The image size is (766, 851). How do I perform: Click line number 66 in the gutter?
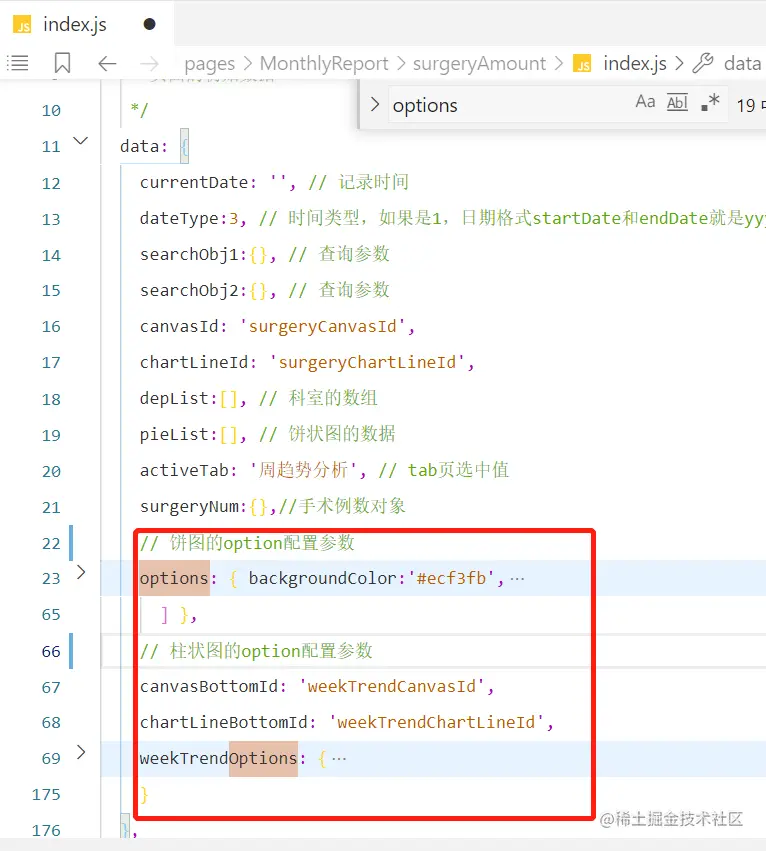click(51, 651)
